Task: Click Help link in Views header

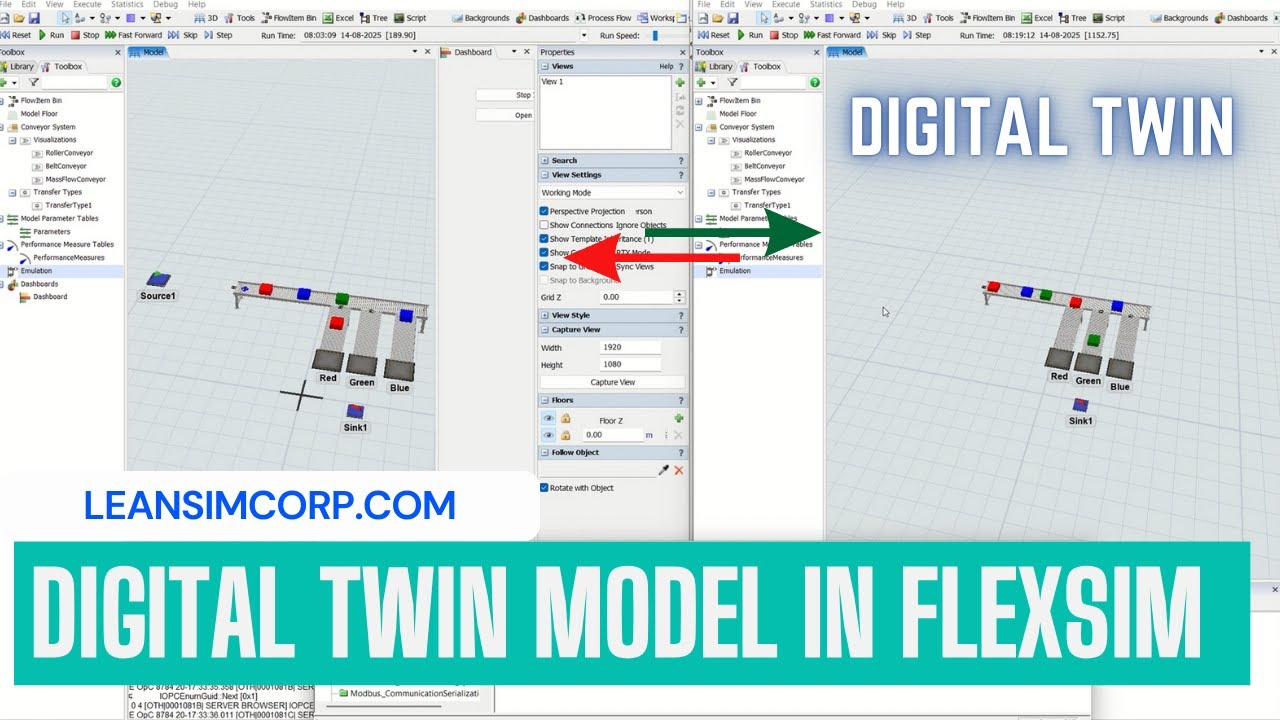Action: pyautogui.click(x=666, y=66)
